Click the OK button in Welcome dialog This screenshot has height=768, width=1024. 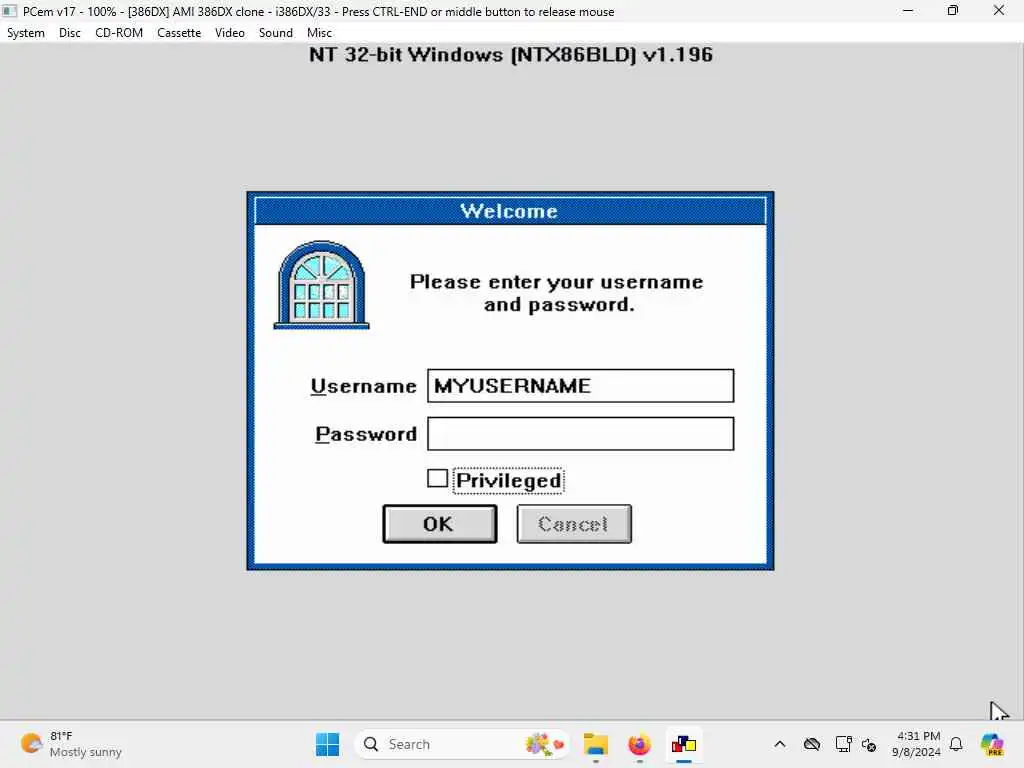[440, 524]
